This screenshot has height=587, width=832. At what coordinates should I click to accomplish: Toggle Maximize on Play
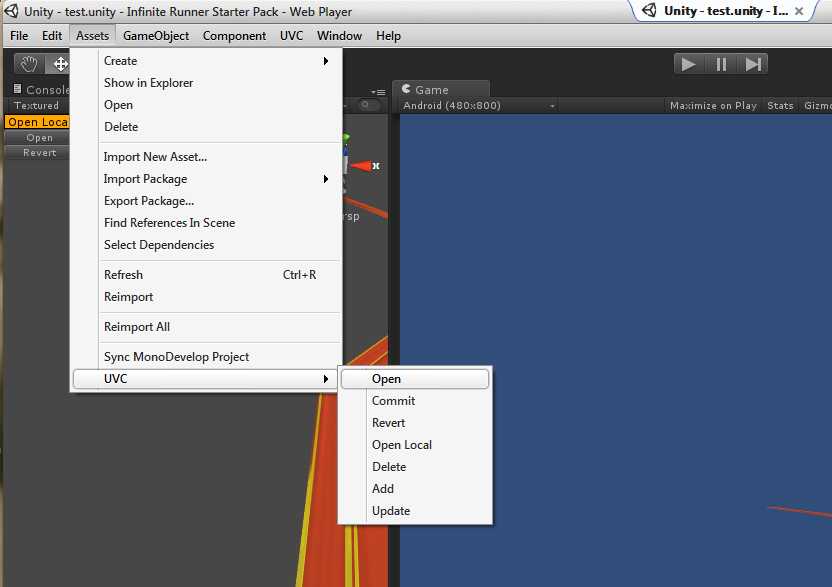713,106
